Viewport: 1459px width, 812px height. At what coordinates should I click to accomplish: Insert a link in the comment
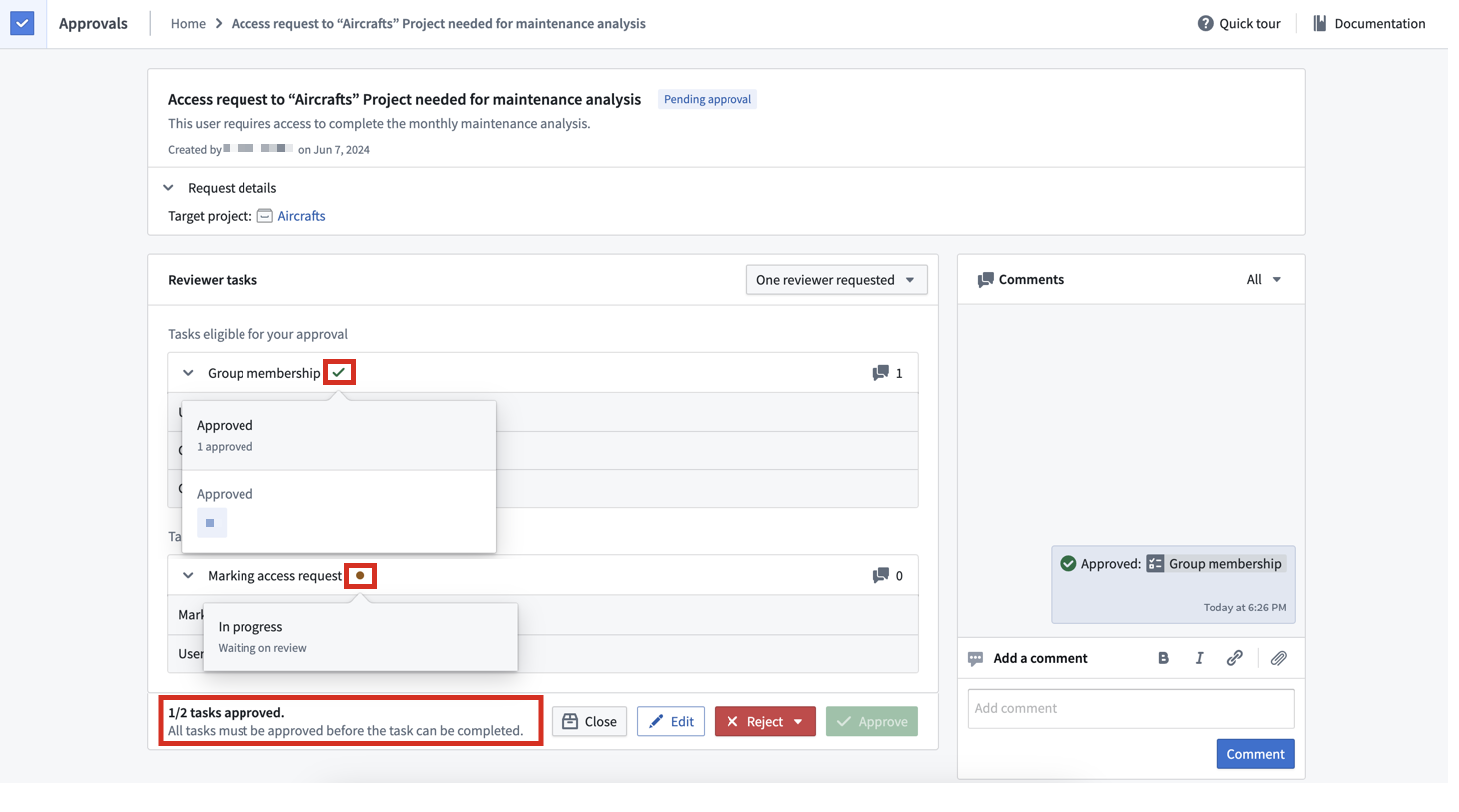pos(1234,658)
